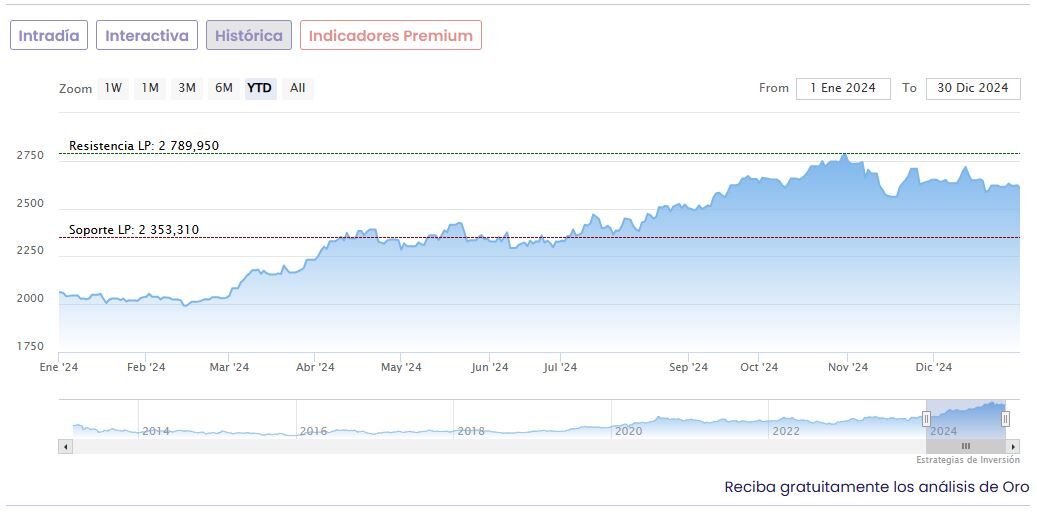Image resolution: width=1037 pixels, height=514 pixels.
Task: Set zoom range to 1W
Action: 113,88
